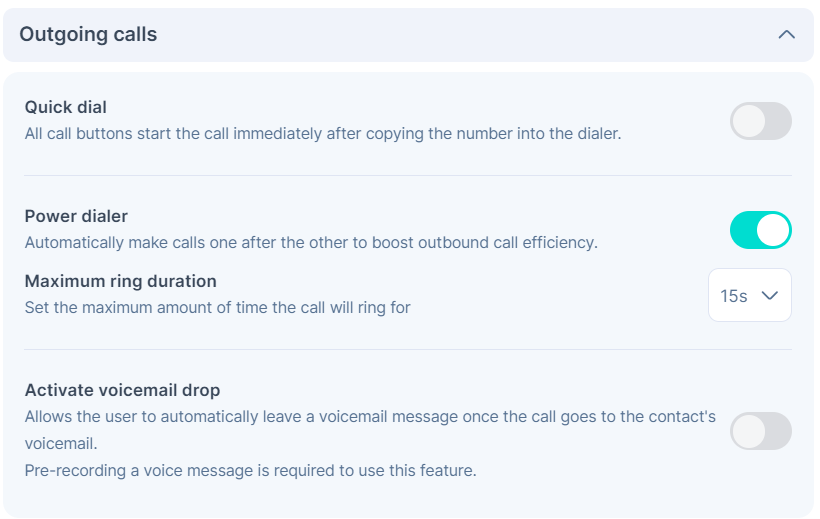
Task: Click the ring duration description text
Action: [217, 308]
